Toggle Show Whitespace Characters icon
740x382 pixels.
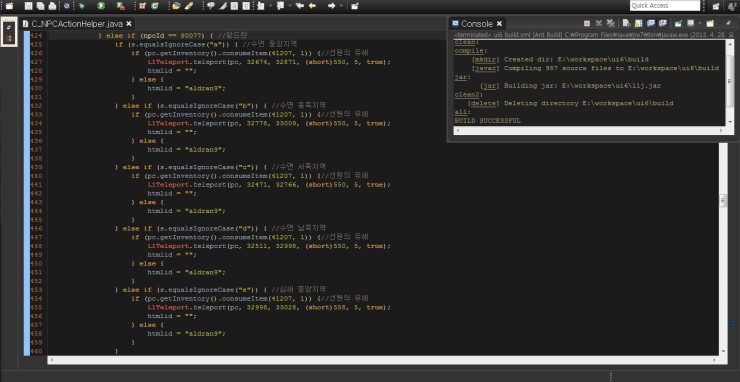coord(246,6)
